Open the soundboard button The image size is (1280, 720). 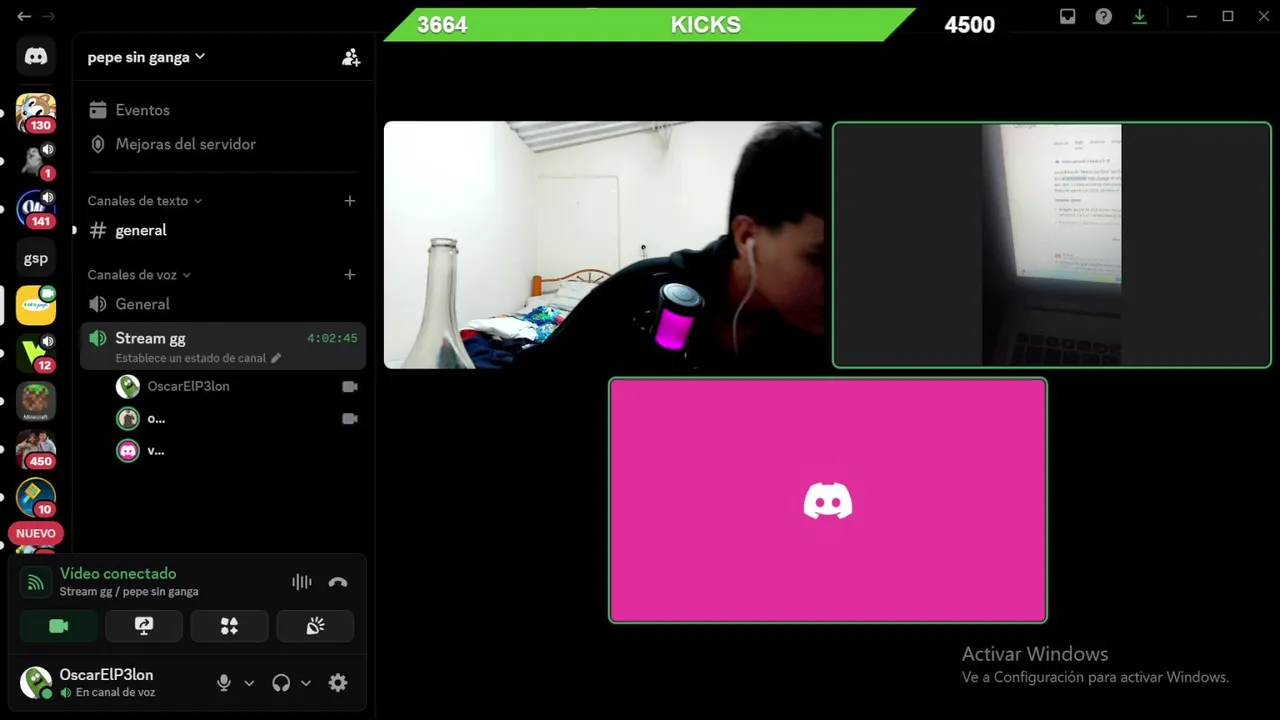click(x=315, y=626)
